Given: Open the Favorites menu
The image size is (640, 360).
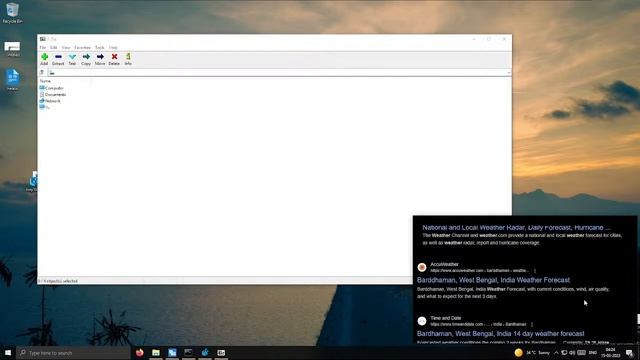Looking at the screenshot, I should (82, 48).
